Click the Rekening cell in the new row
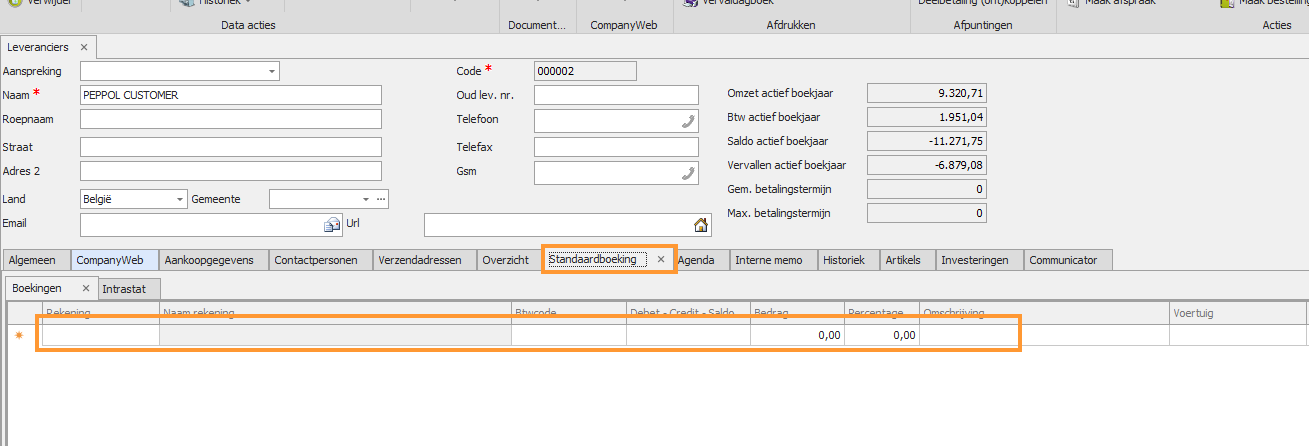 coord(100,336)
